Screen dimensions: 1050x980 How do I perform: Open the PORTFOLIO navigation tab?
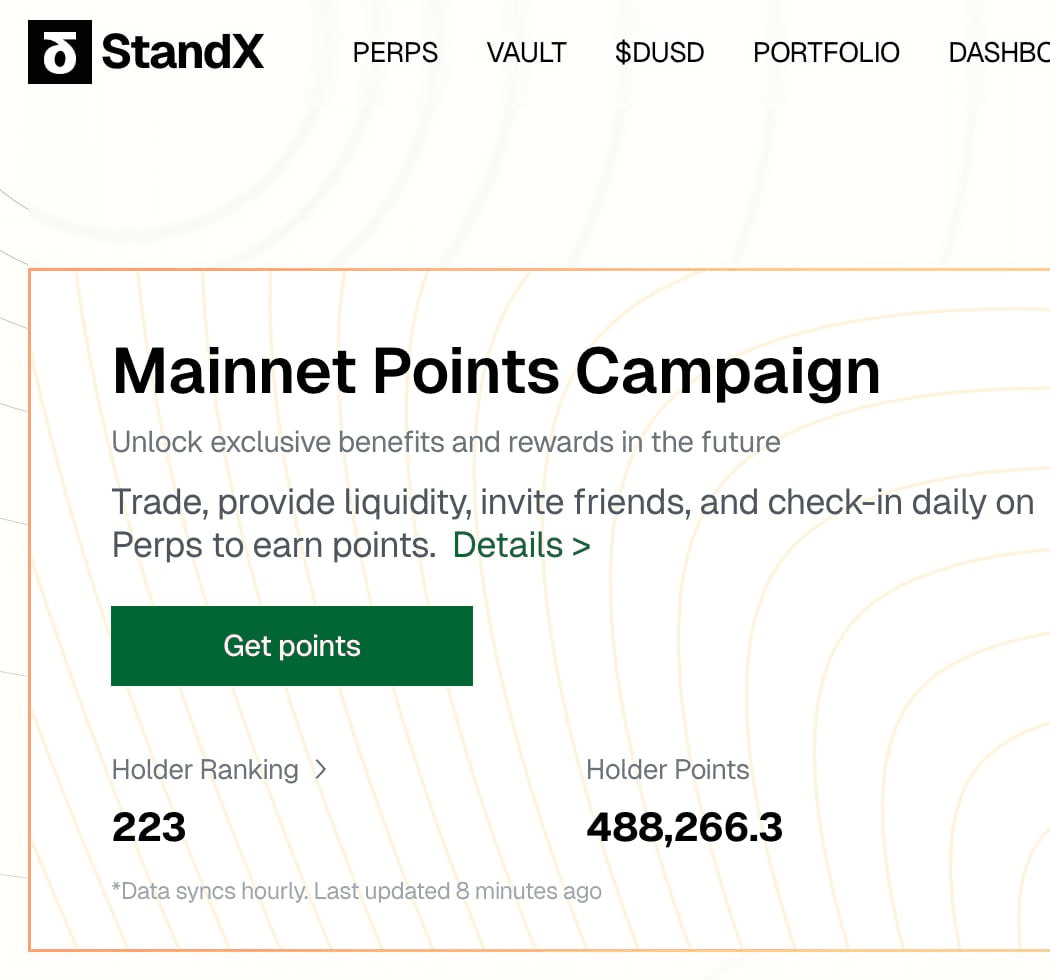[826, 53]
